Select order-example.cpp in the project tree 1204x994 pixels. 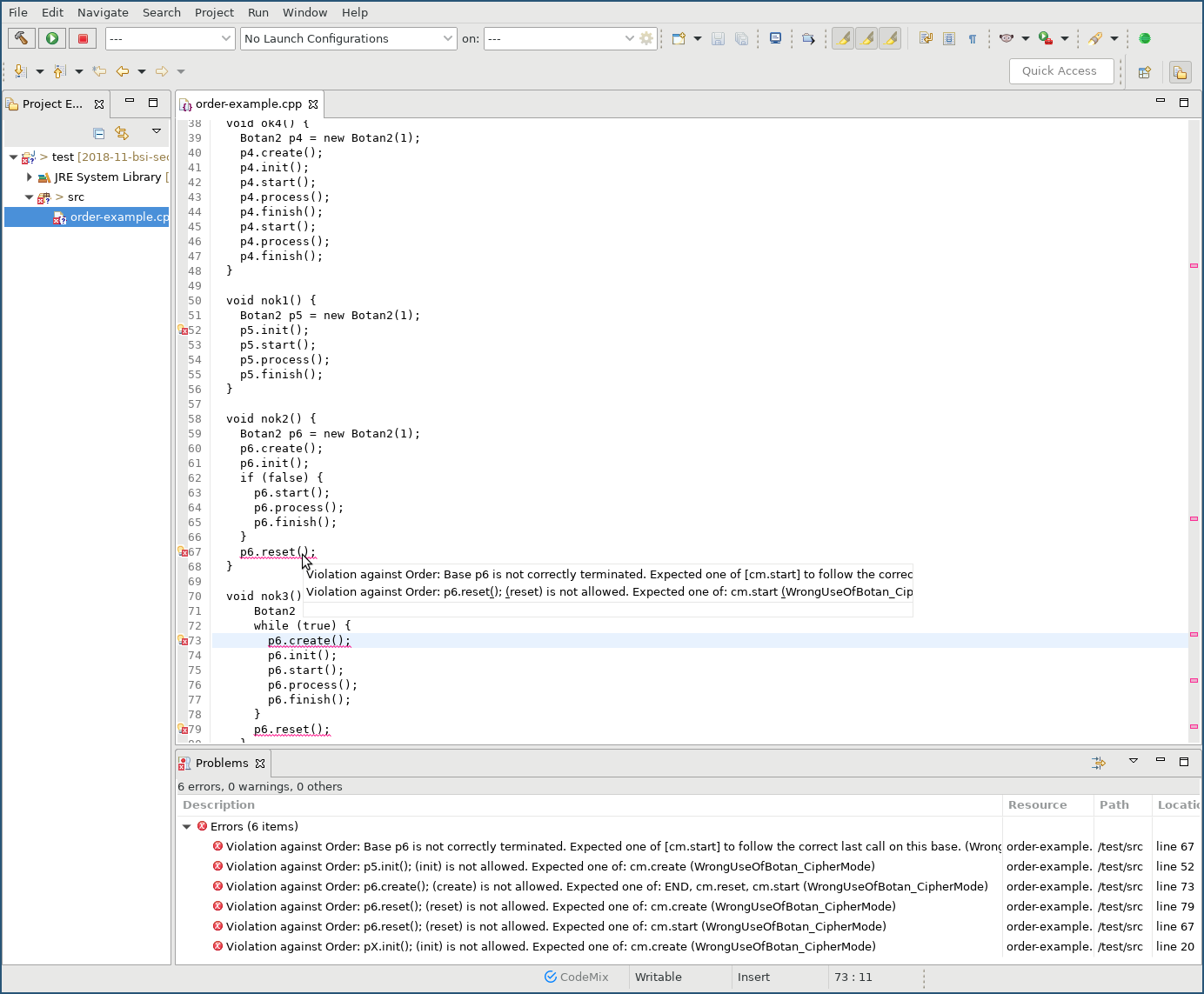pos(118,217)
